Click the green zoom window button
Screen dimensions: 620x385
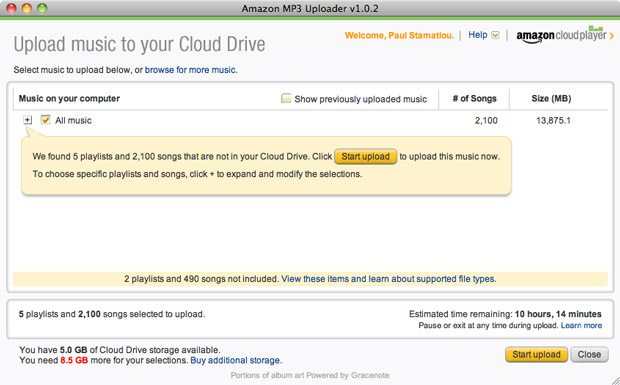(42, 8)
